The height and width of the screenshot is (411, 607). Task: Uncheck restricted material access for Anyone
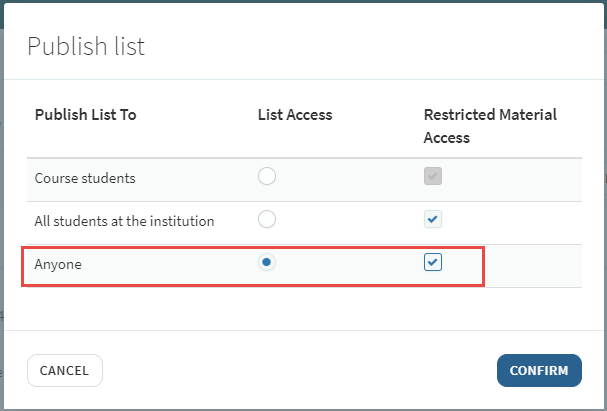pos(433,262)
